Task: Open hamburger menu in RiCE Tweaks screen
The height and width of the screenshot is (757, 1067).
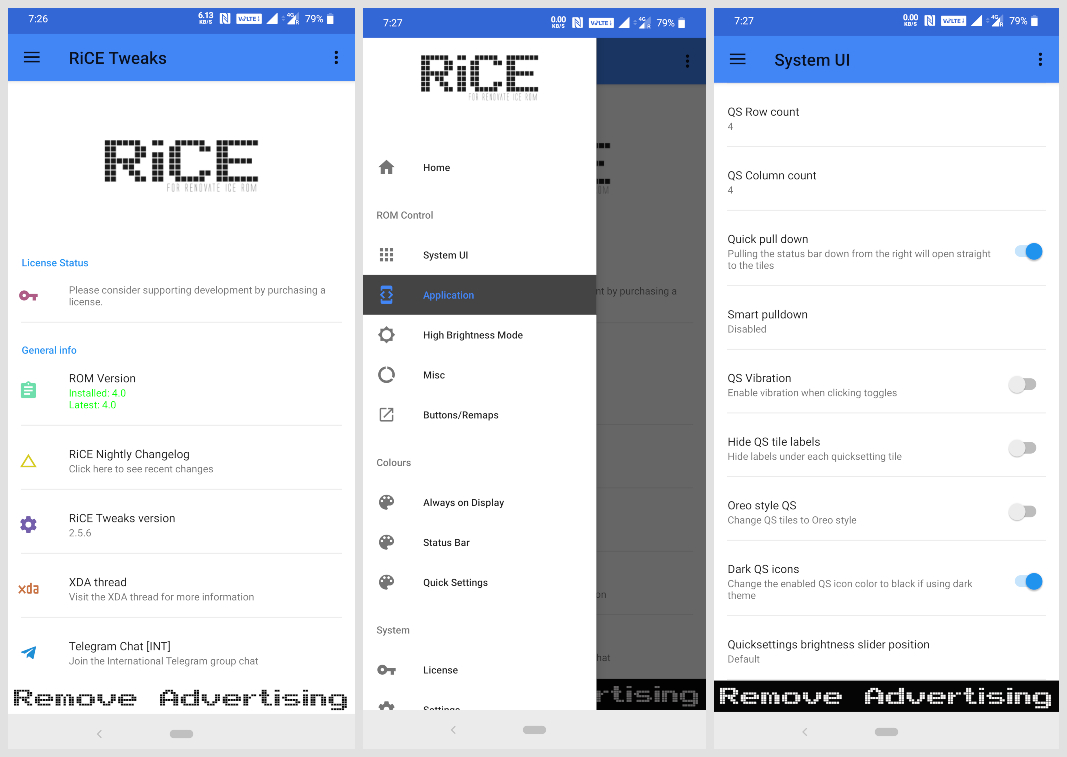Action: pos(32,58)
